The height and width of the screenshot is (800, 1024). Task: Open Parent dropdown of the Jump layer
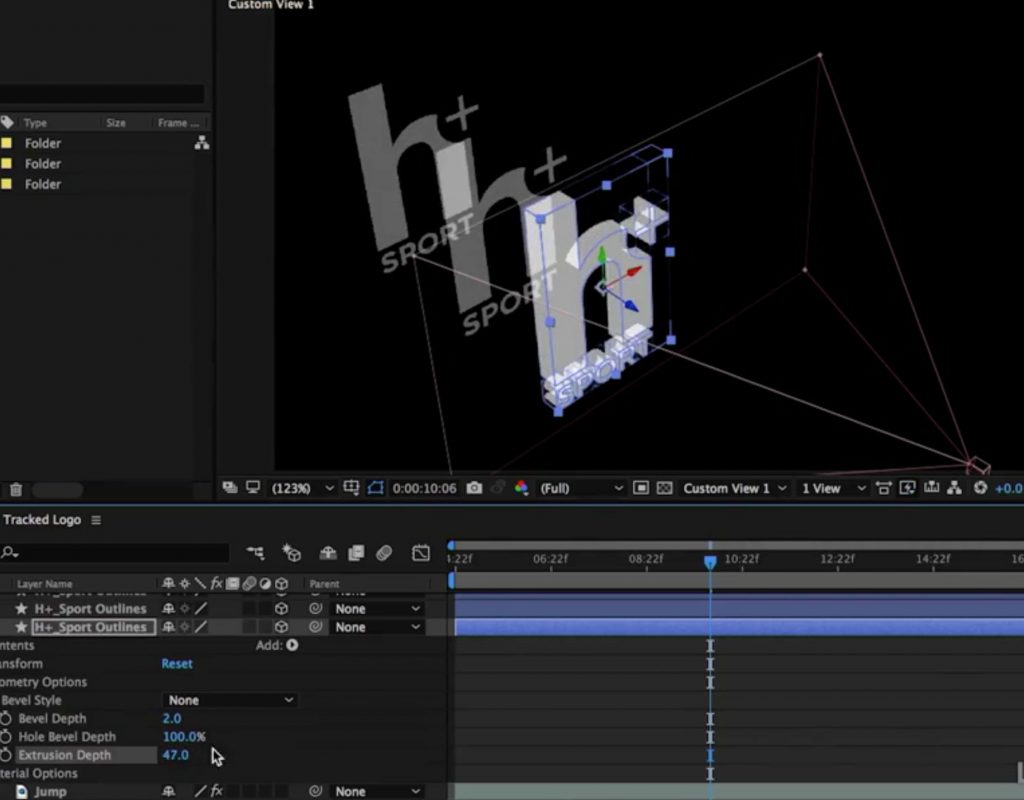tap(377, 792)
